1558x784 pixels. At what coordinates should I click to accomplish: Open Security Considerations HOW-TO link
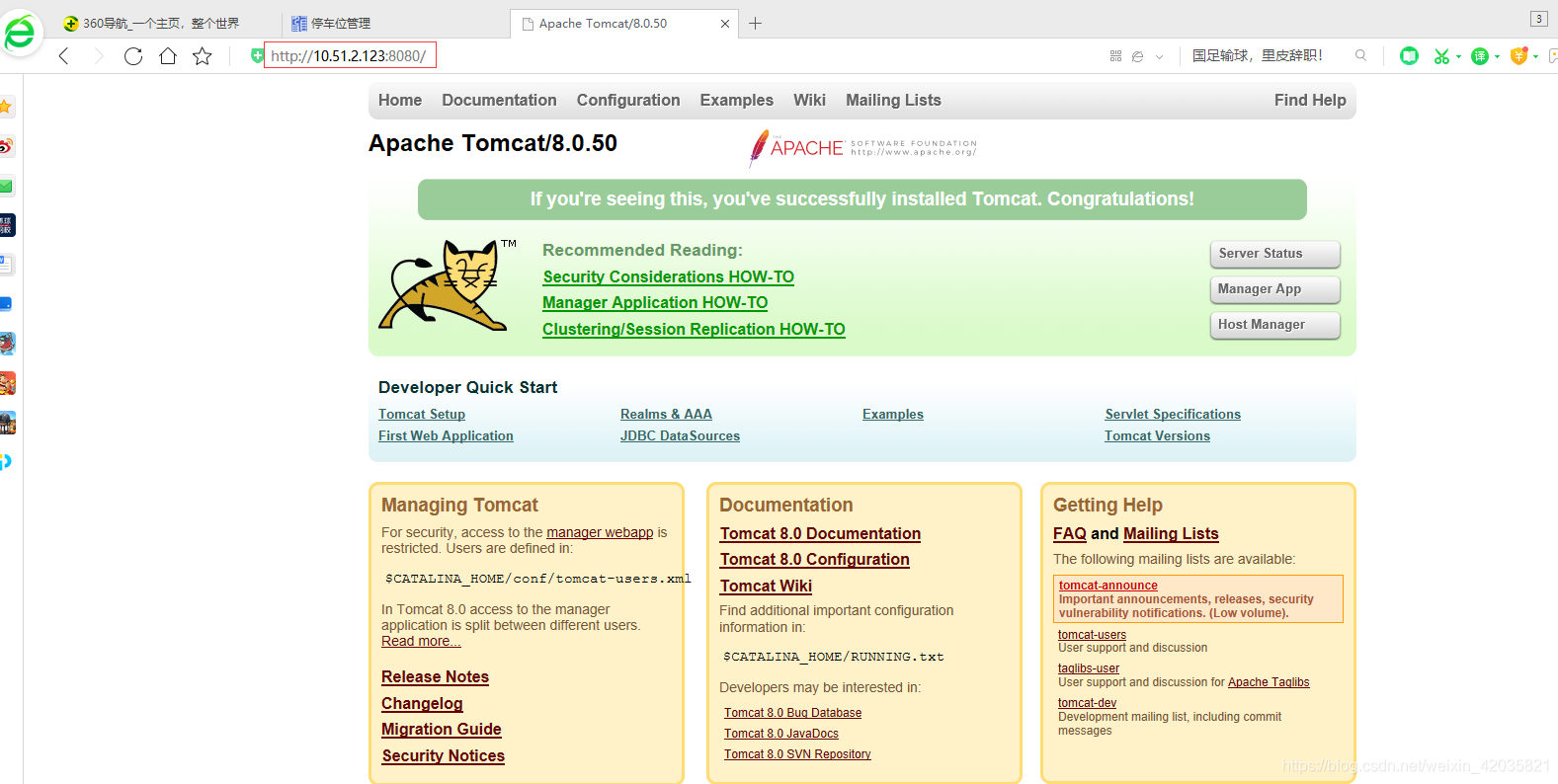669,277
